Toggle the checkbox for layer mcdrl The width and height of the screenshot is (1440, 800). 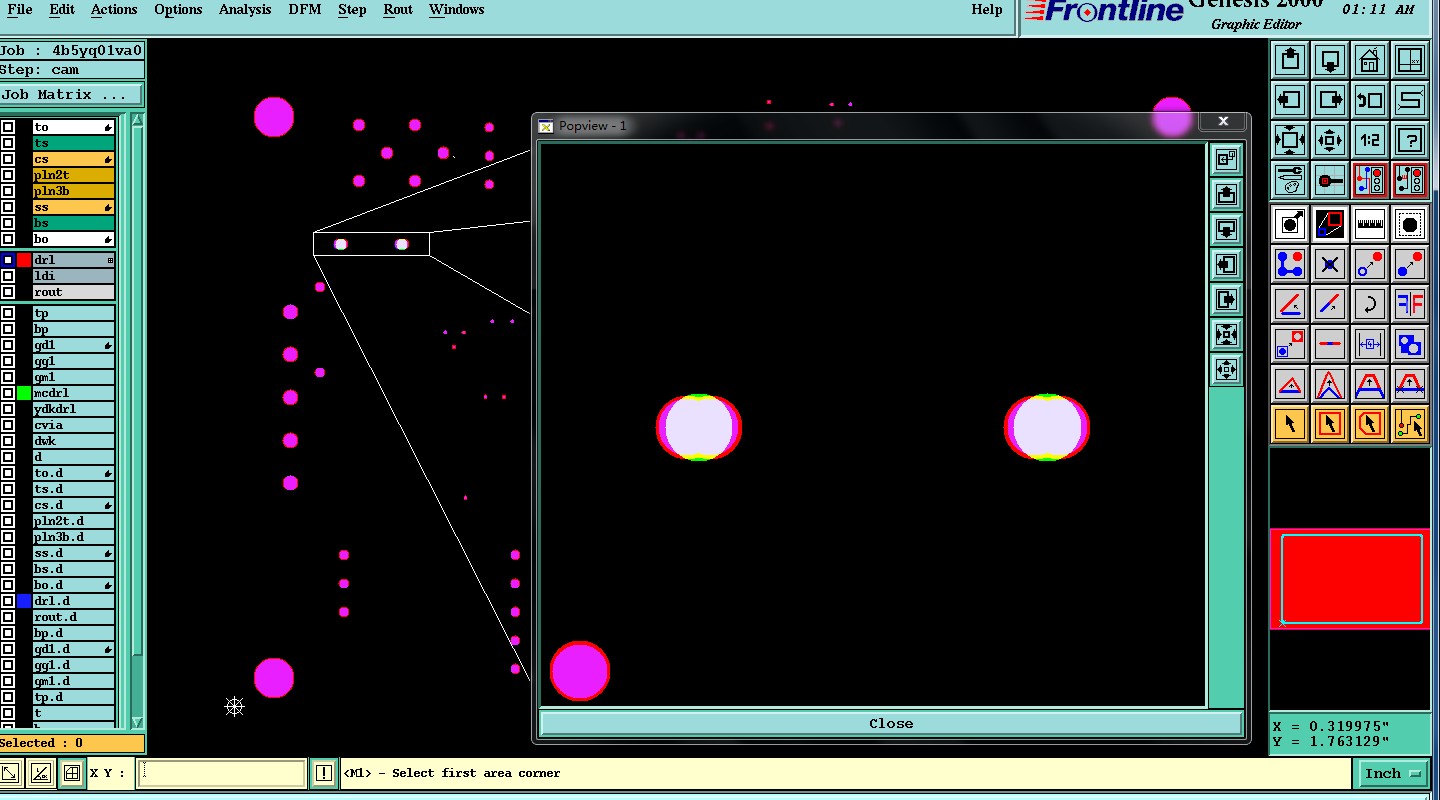tap(8, 393)
